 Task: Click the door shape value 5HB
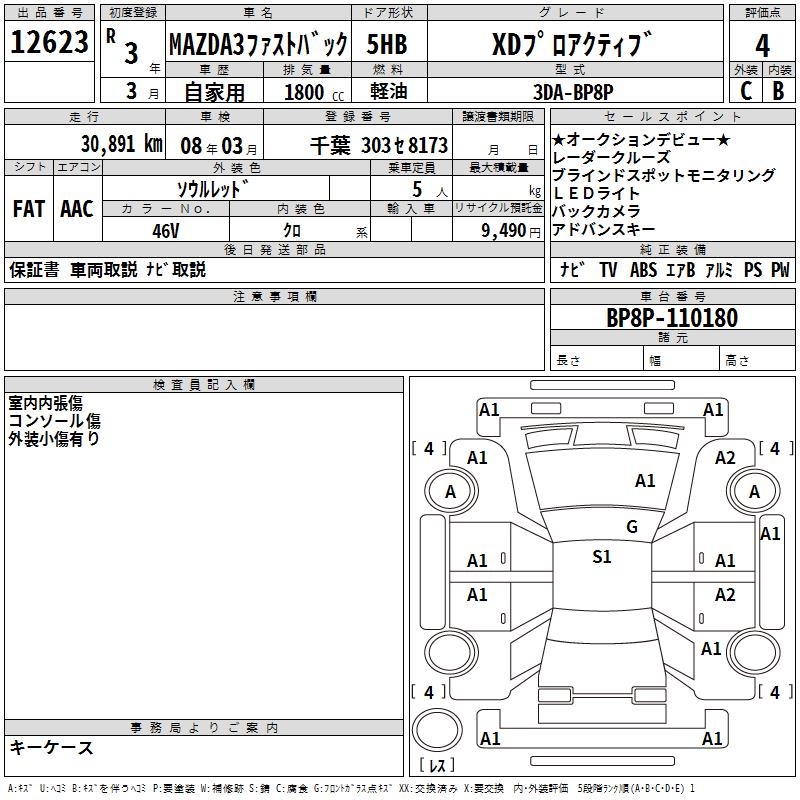click(387, 44)
